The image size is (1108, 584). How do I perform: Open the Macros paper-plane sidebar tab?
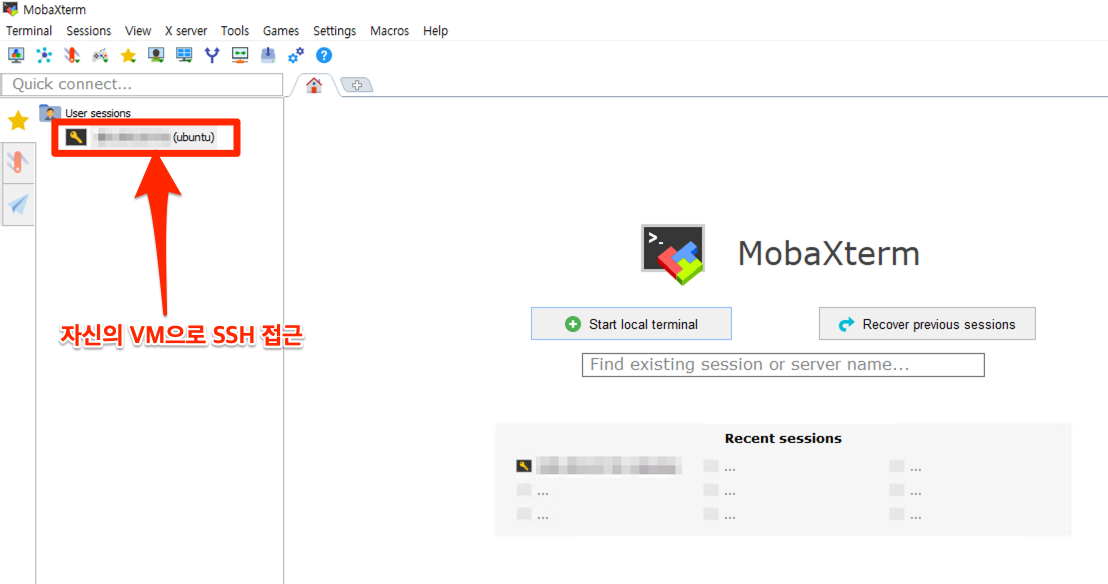coord(18,204)
